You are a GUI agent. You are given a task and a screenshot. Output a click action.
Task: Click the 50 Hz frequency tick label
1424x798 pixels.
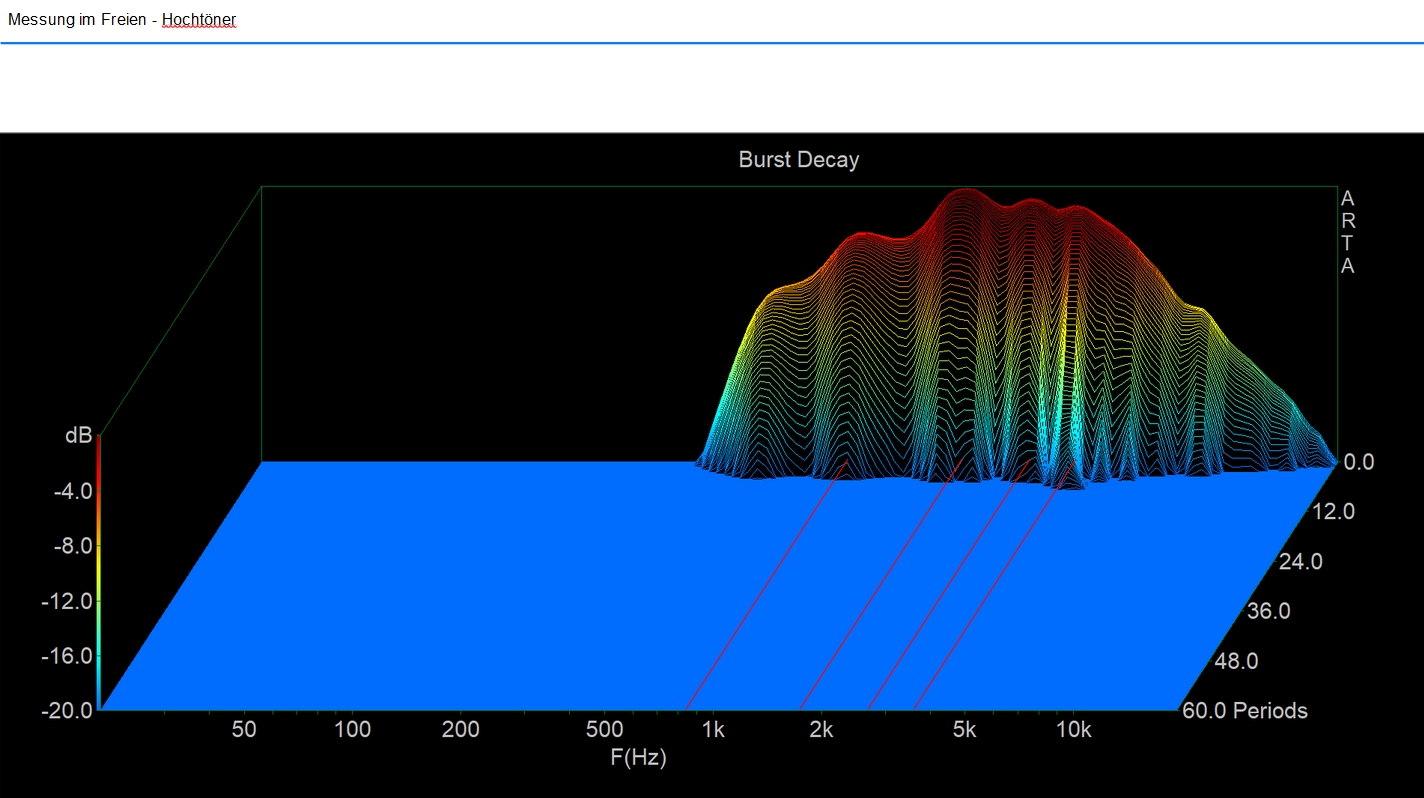[x=244, y=730]
